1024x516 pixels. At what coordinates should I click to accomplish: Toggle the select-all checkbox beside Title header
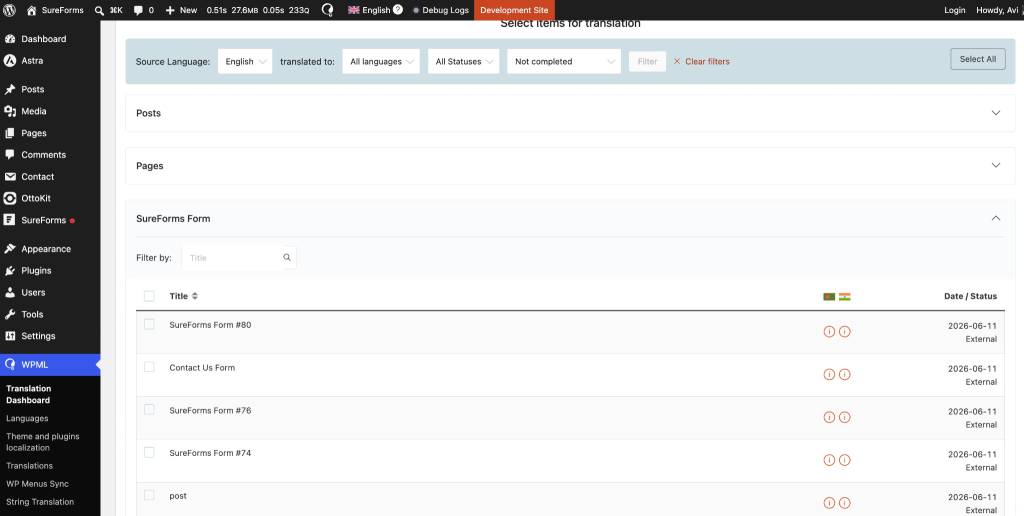coord(149,296)
